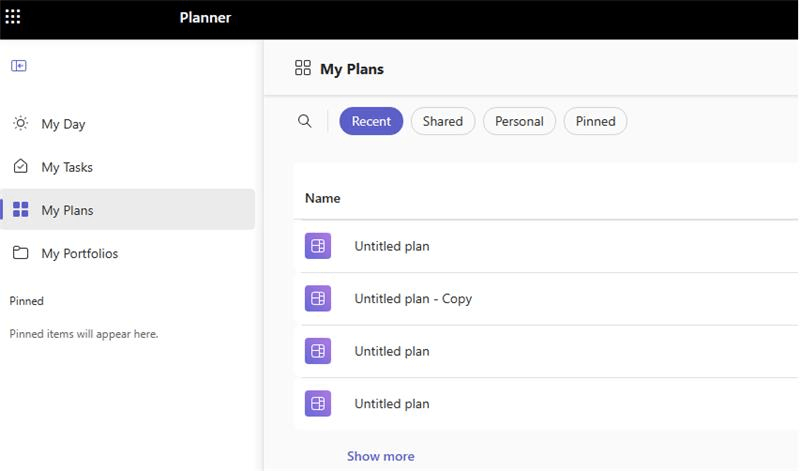This screenshot has width=800, height=471.
Task: Click the My Day sun icon
Action: click(x=20, y=123)
